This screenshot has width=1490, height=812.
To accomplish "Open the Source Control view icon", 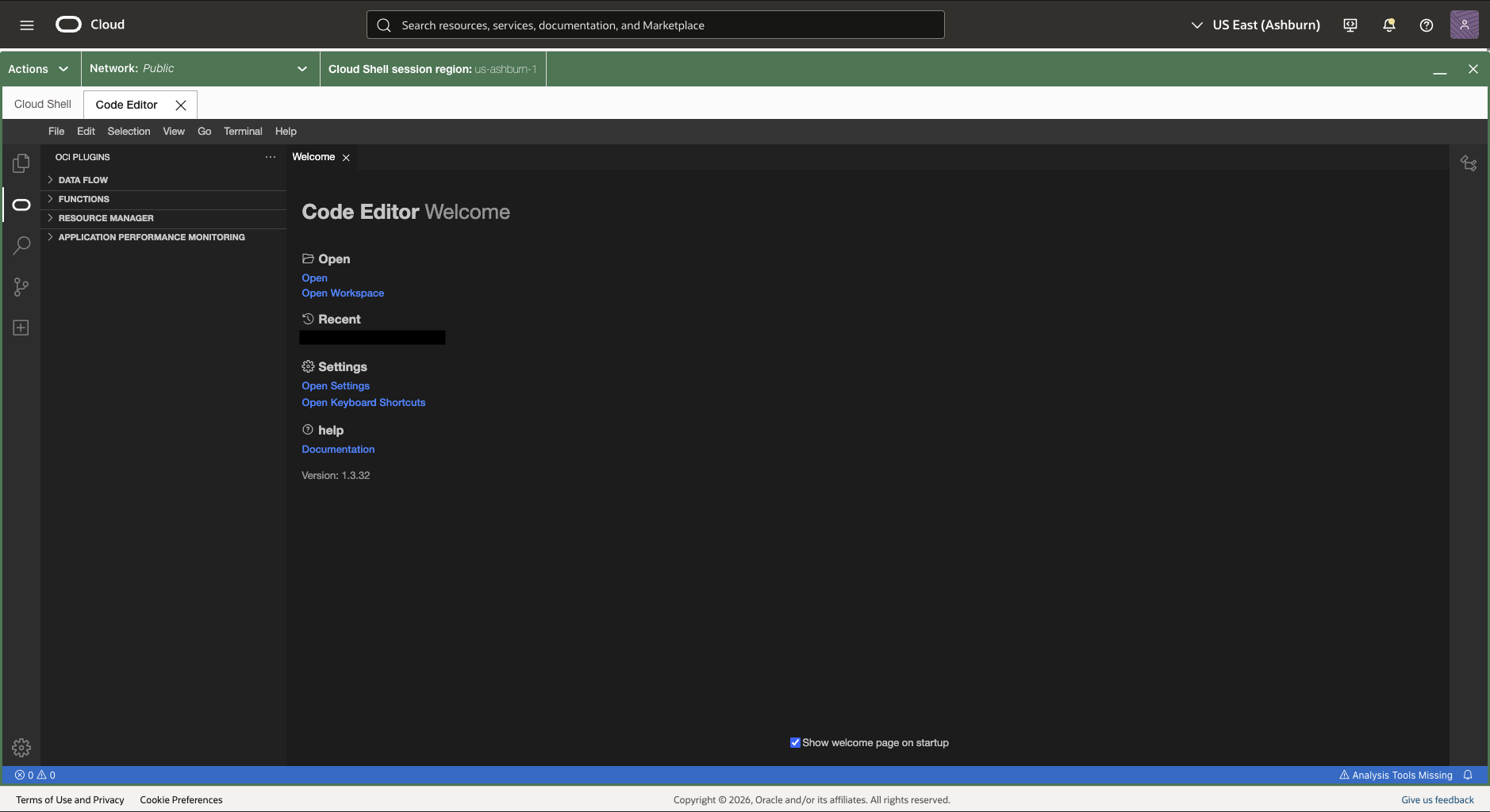I will [21, 287].
